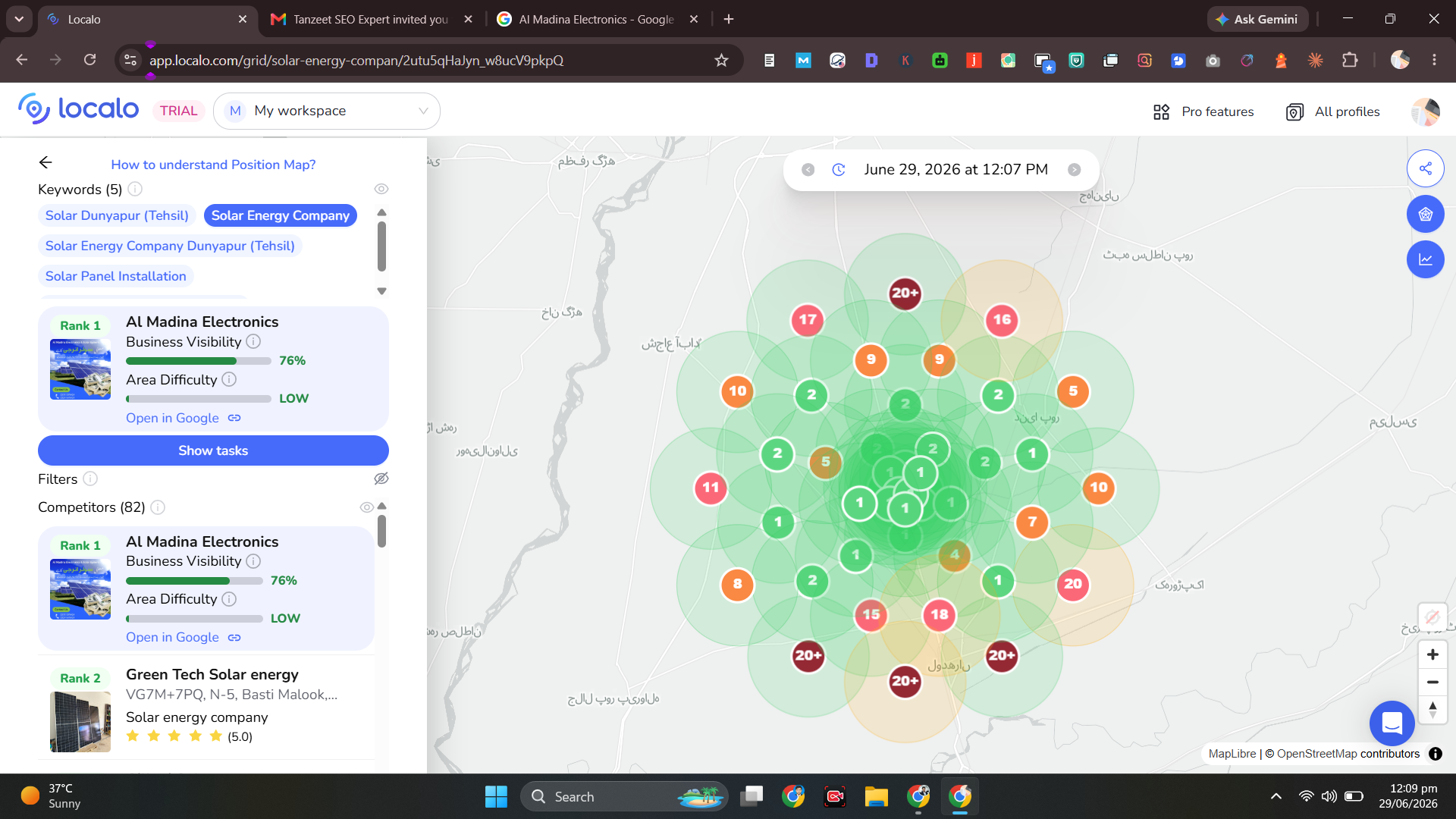This screenshot has height=819, width=1456.
Task: Click the All profiles text link
Action: (1348, 111)
